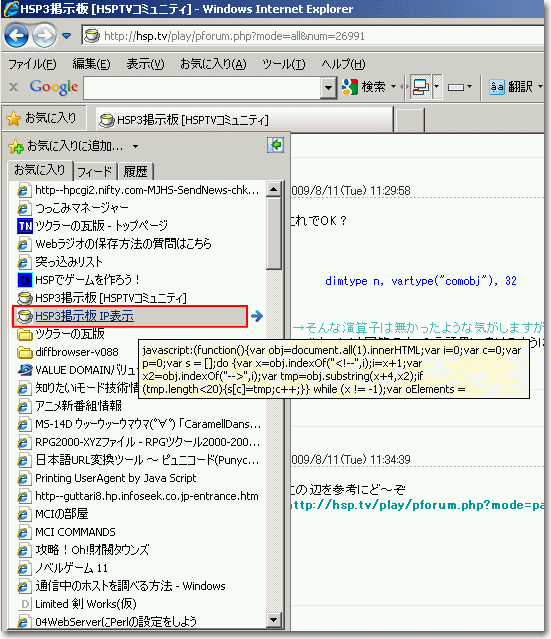Click D icon of Limited 剣 Works(仮)
The image size is (551, 639).
coord(24,604)
